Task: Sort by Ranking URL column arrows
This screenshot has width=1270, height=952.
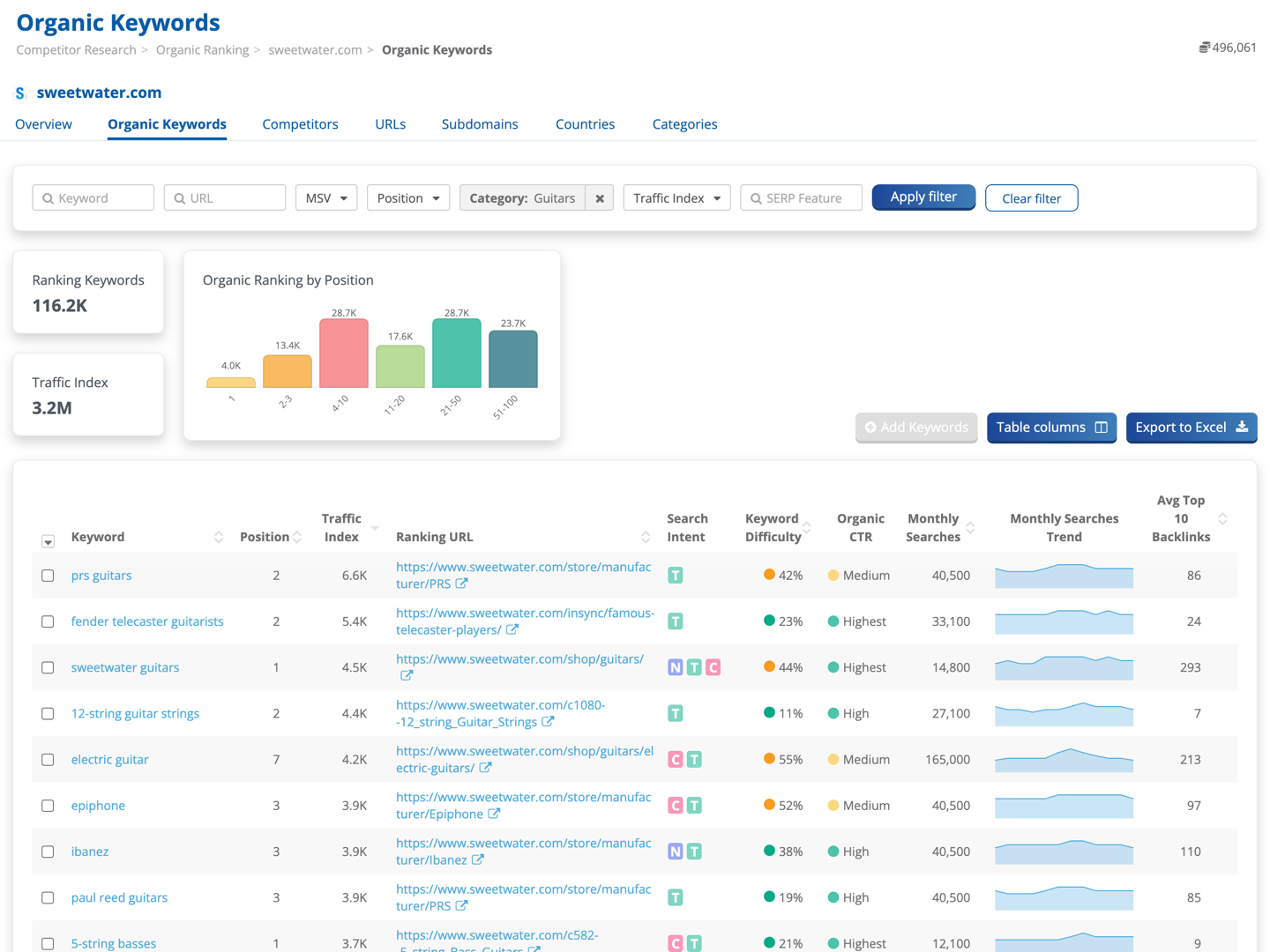Action: pyautogui.click(x=646, y=537)
